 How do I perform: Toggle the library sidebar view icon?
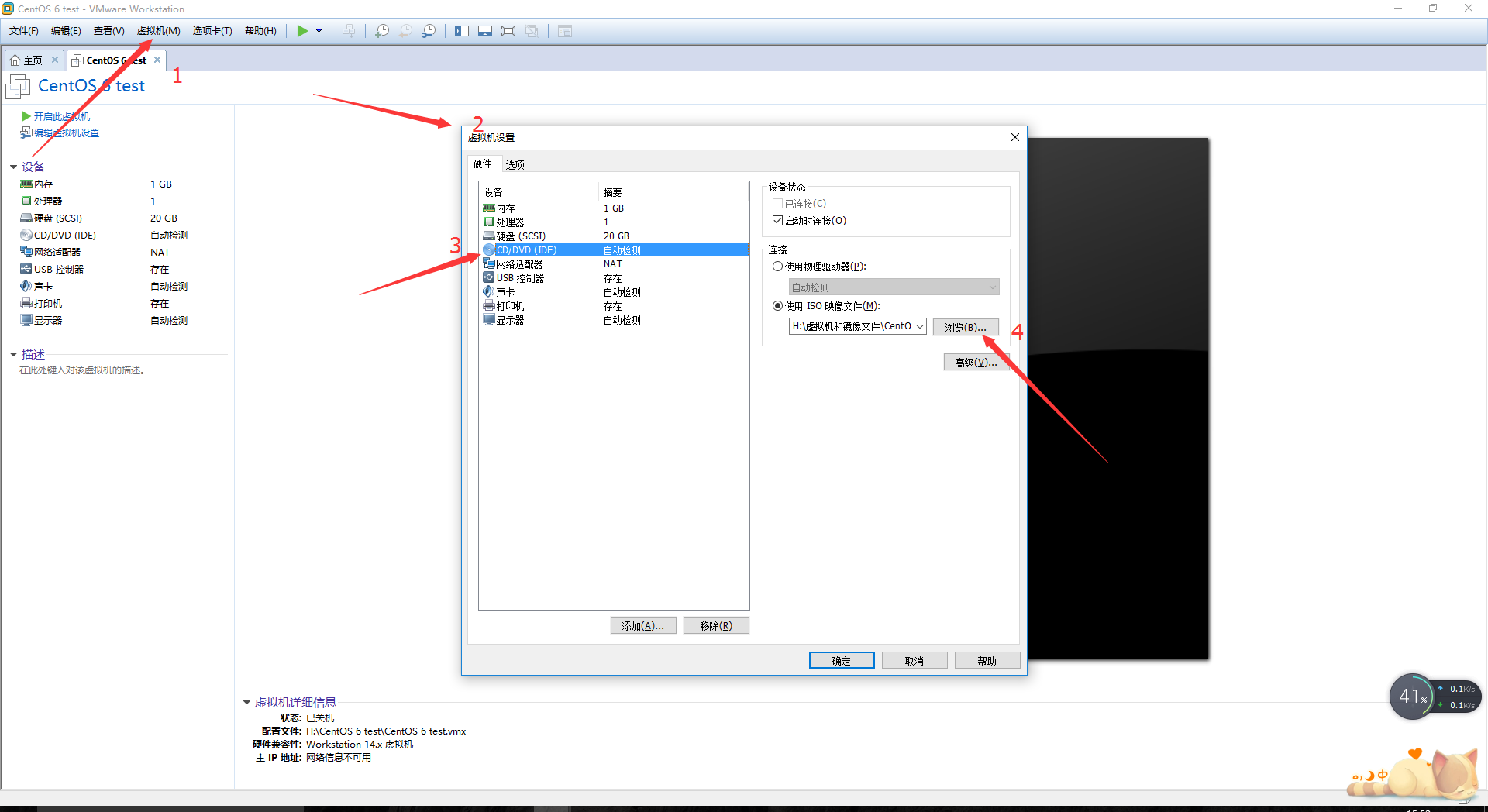coord(462,31)
